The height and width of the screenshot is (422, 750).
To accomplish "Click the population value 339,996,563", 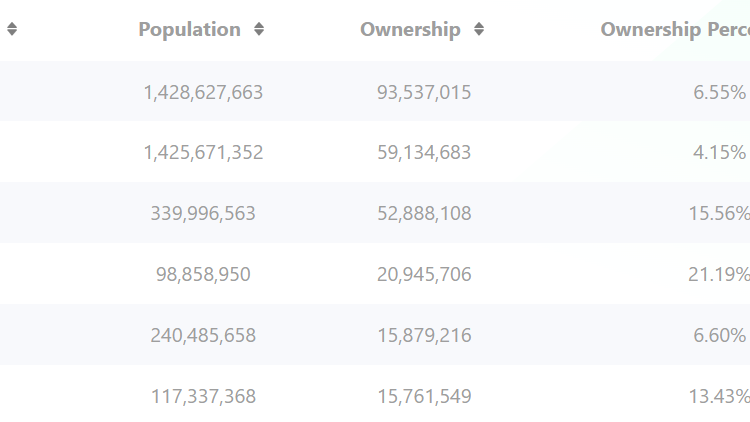I will point(203,214).
